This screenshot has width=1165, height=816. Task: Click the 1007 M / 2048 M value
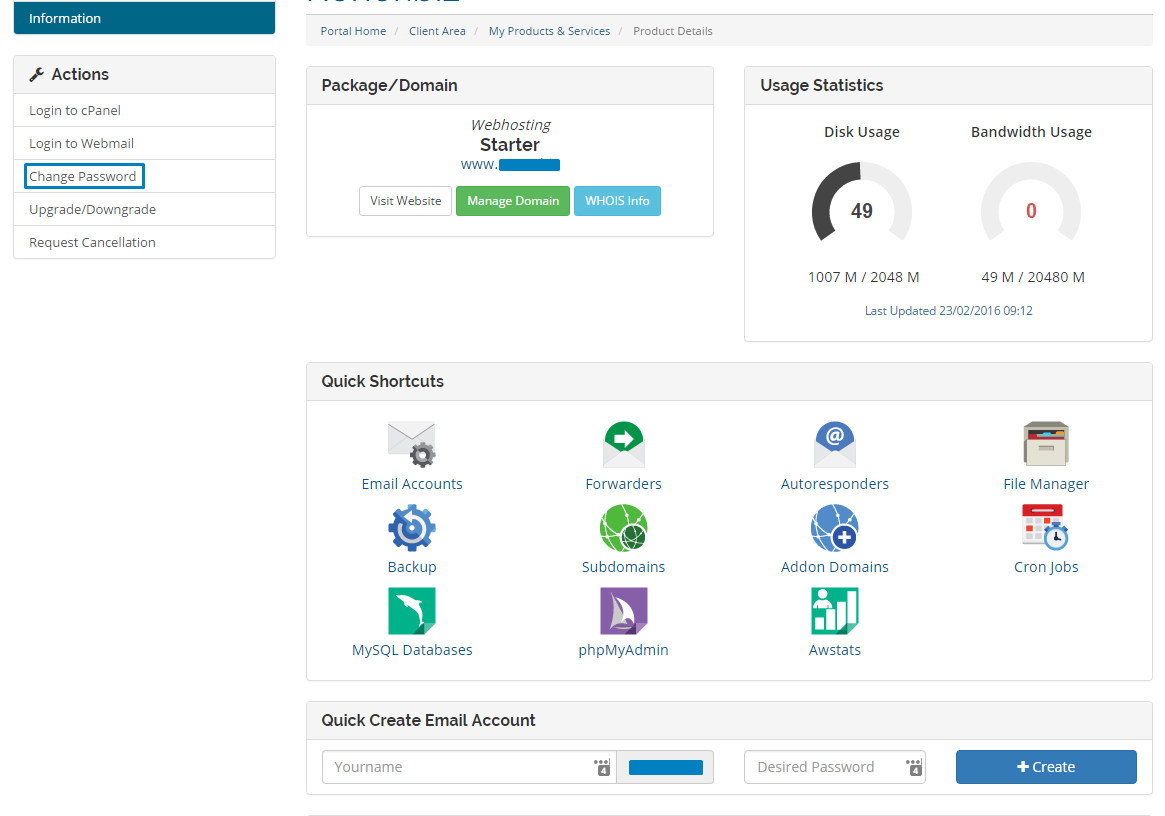(863, 277)
